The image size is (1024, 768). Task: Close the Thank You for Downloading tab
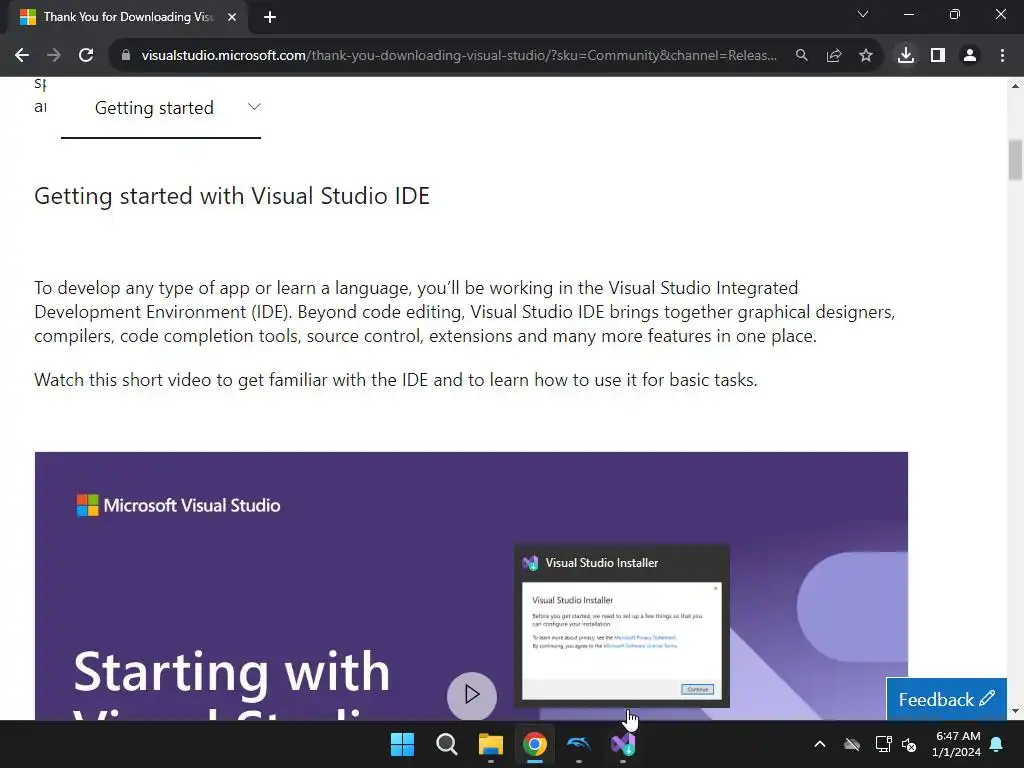point(232,17)
